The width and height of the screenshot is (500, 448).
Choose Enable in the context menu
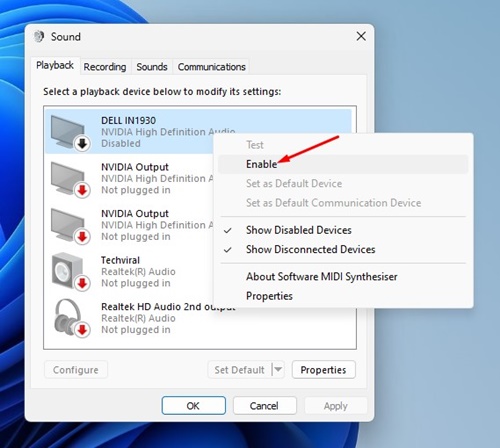click(343, 164)
